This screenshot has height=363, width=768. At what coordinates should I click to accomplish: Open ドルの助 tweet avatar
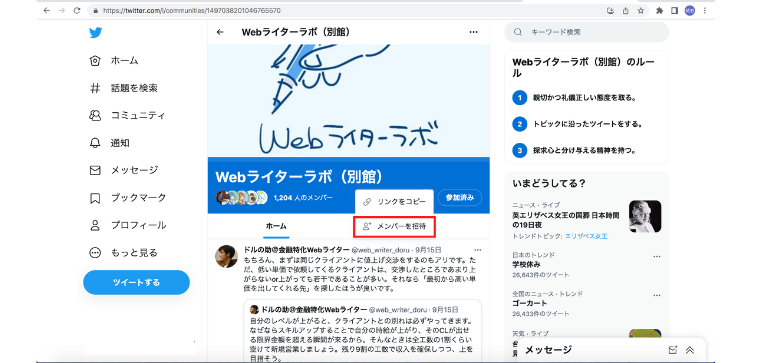coord(226,256)
